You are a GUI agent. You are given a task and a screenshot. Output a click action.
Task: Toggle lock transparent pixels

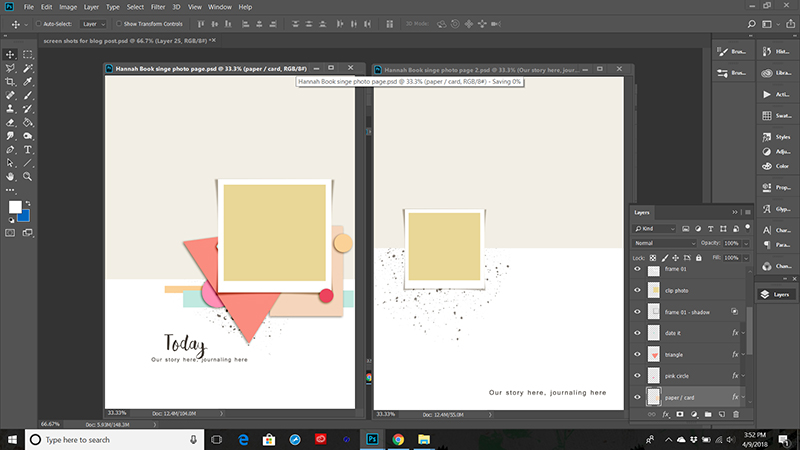point(653,258)
